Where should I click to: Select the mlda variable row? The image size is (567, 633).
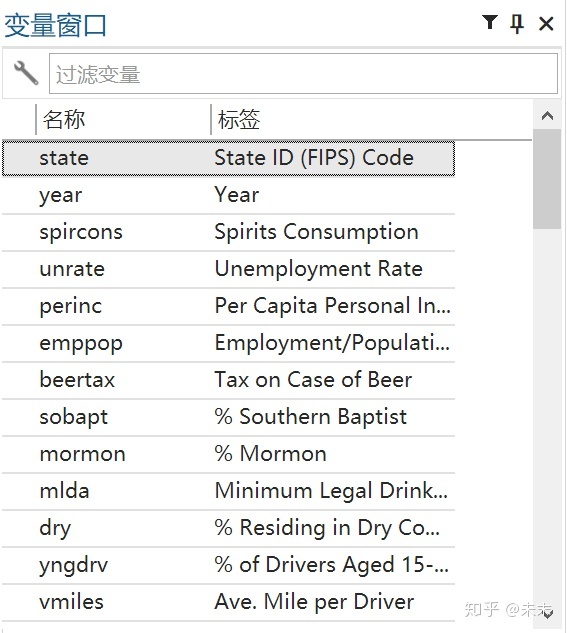tap(228, 492)
